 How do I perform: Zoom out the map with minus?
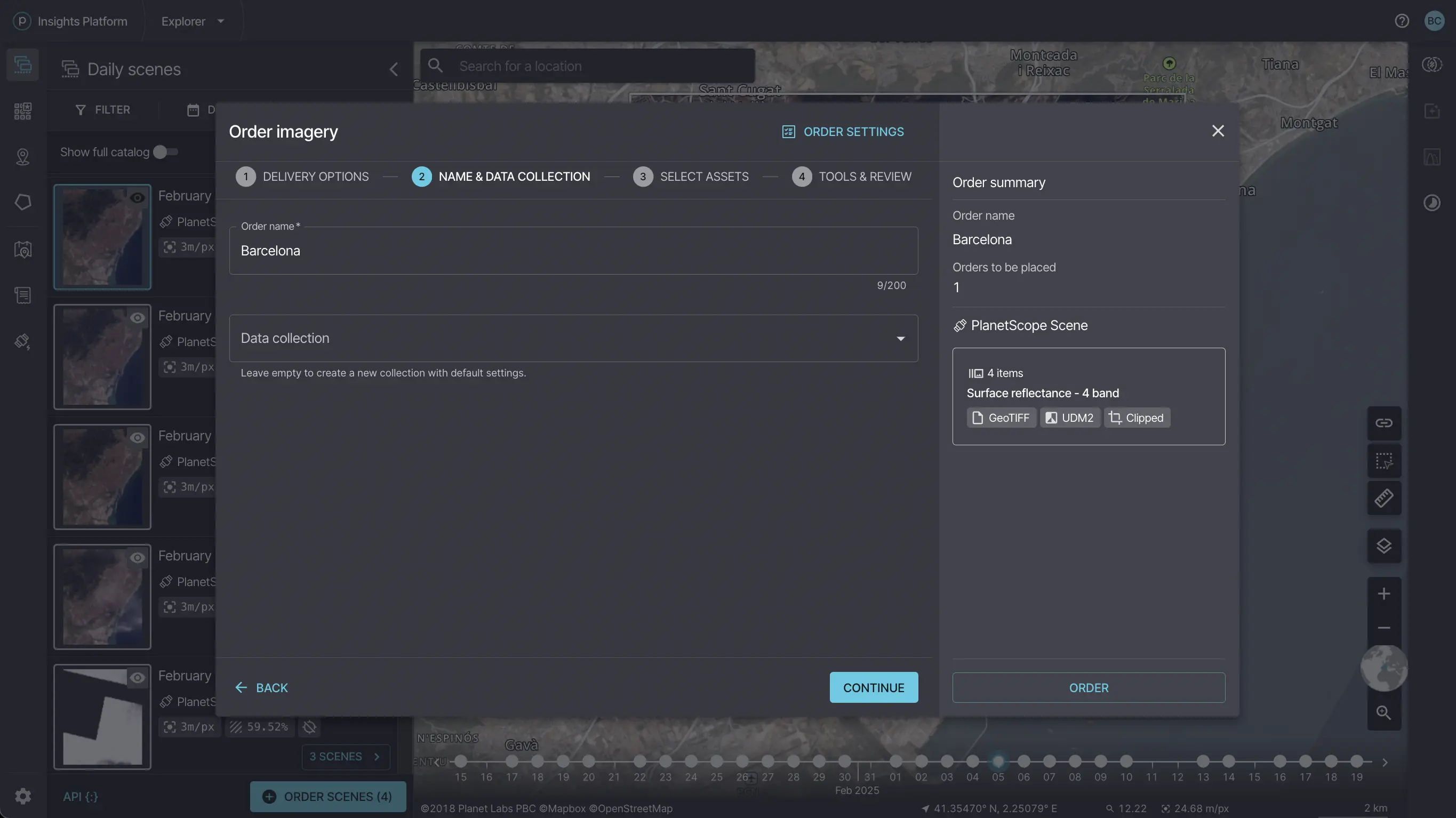point(1383,628)
